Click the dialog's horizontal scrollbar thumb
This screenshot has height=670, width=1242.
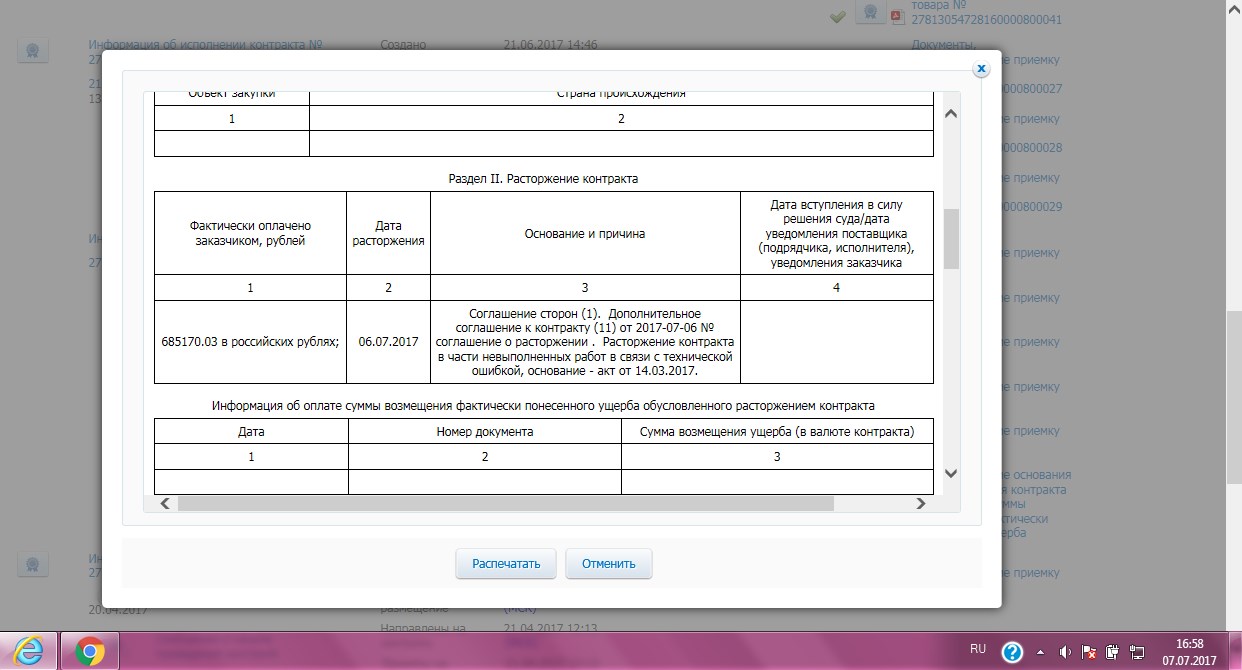pos(505,504)
